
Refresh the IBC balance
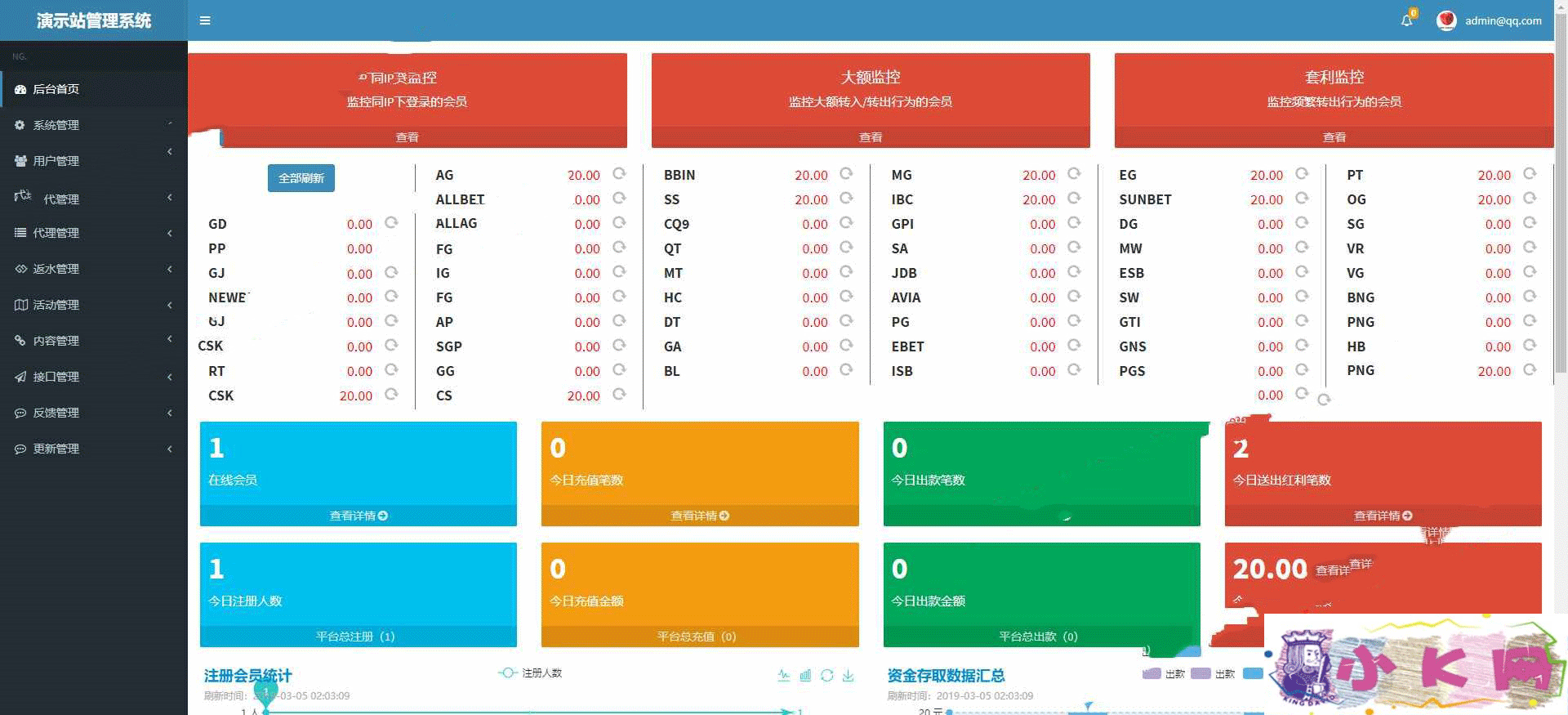pyautogui.click(x=1074, y=199)
